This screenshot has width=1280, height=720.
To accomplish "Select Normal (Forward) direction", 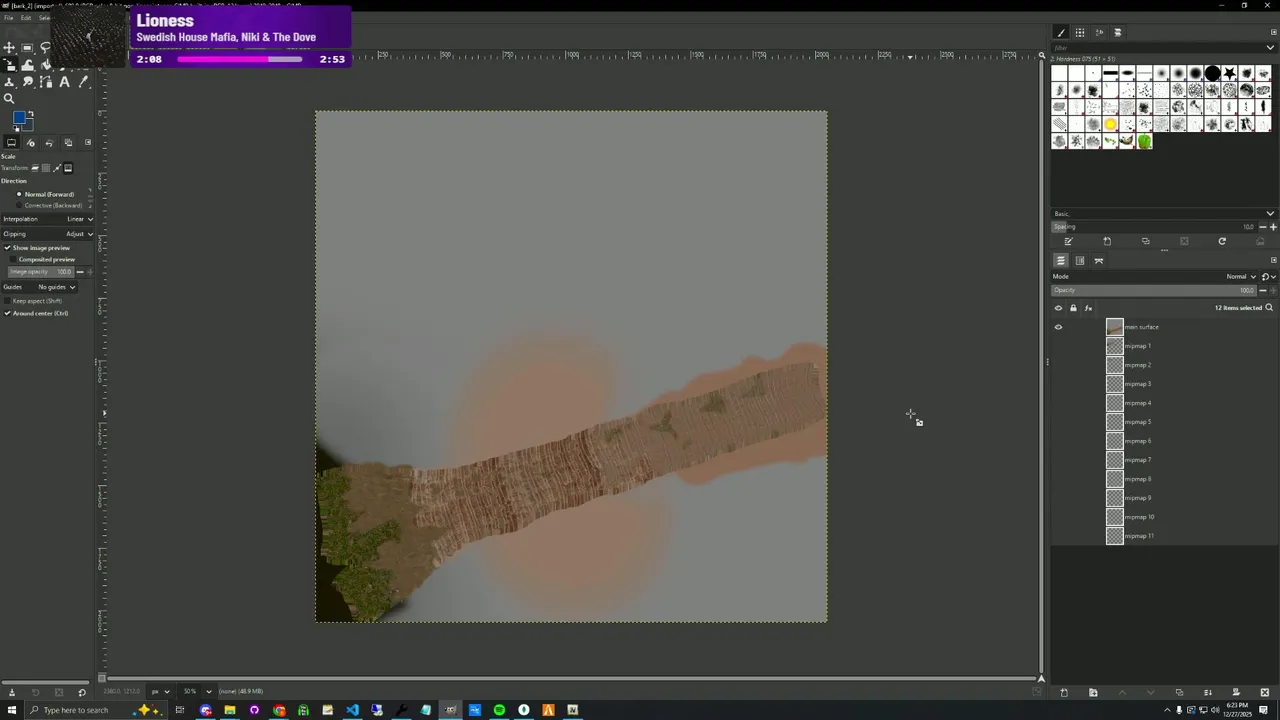I will pos(45,194).
